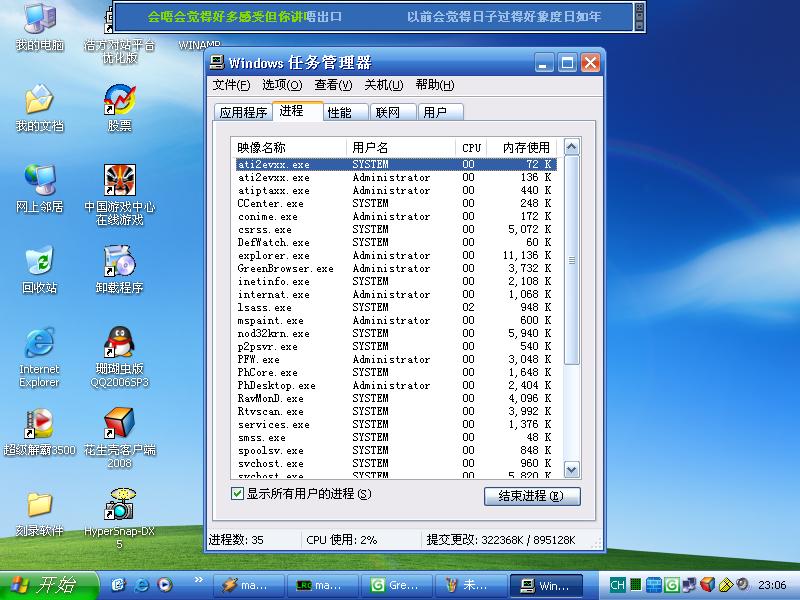This screenshot has width=800, height=600.
Task: Open the 我的文档 folder icon
Action: (x=39, y=101)
